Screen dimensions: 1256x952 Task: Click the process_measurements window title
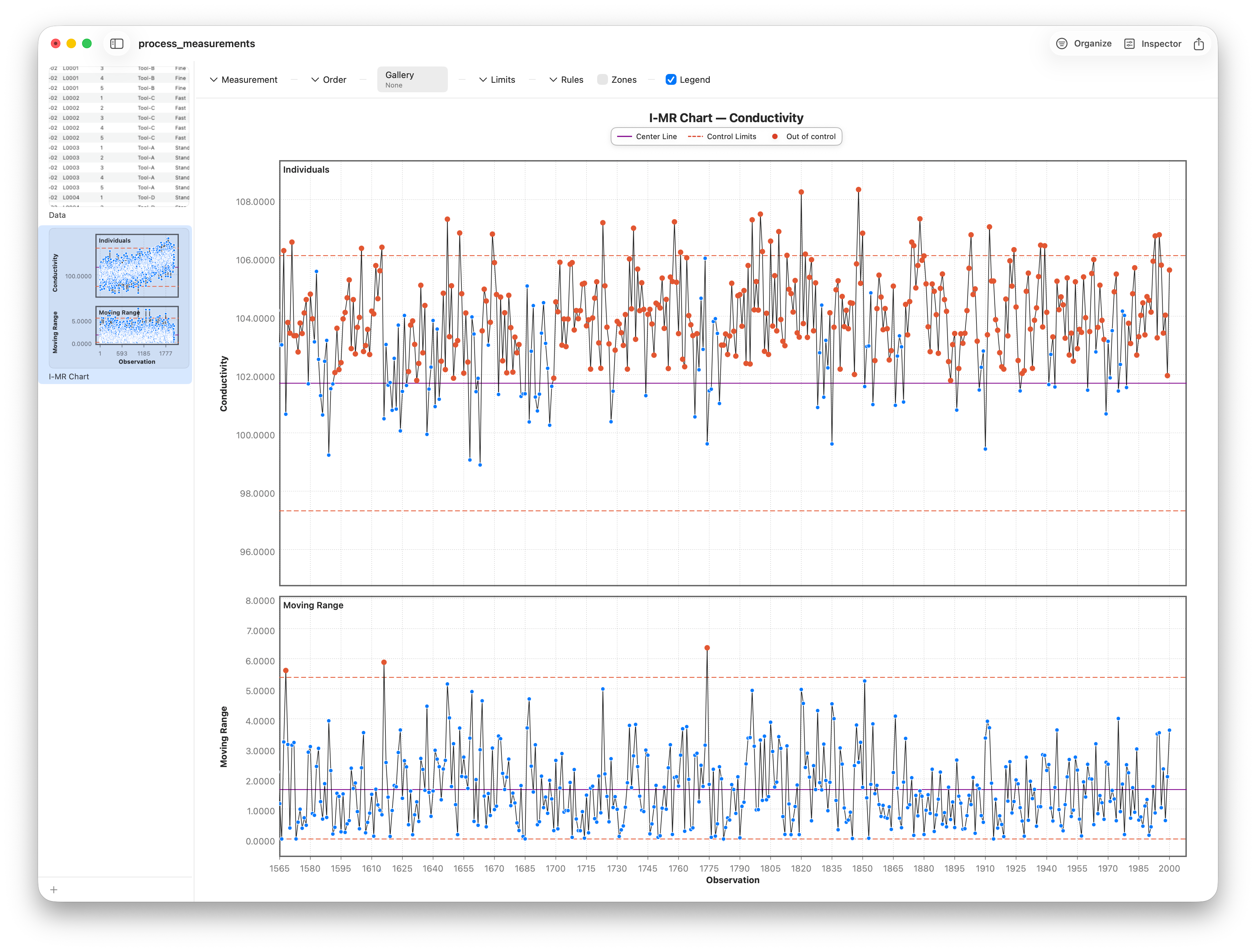click(196, 44)
